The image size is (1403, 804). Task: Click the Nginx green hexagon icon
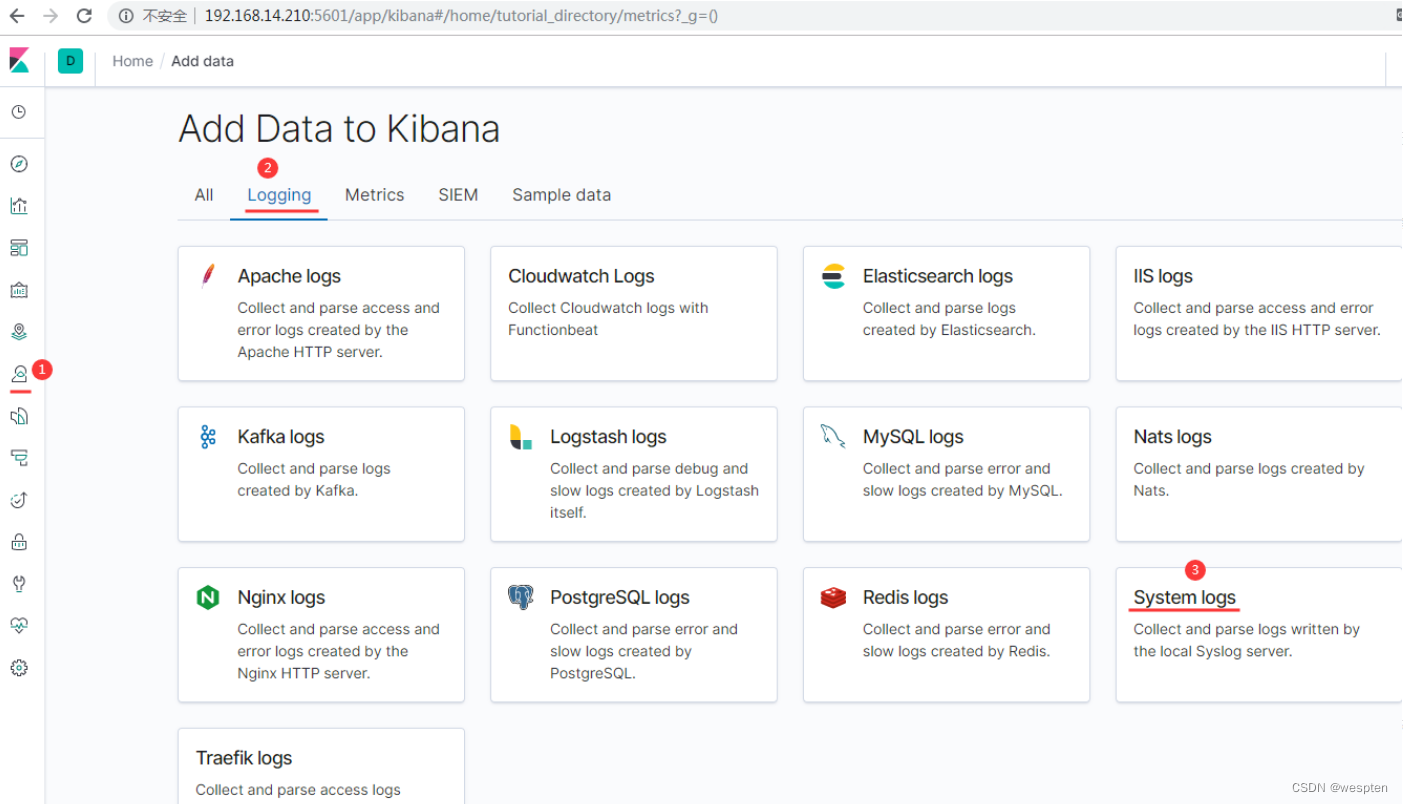[207, 598]
